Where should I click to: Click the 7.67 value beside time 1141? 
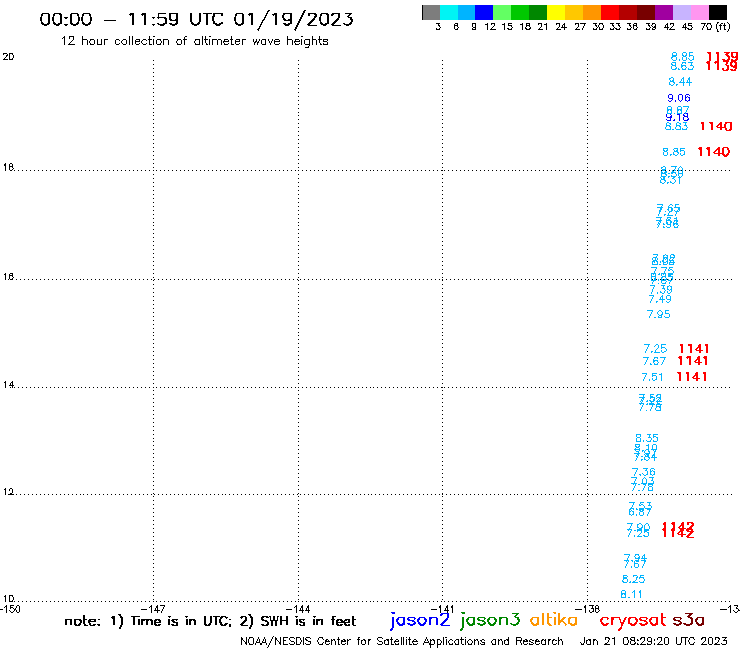point(654,361)
